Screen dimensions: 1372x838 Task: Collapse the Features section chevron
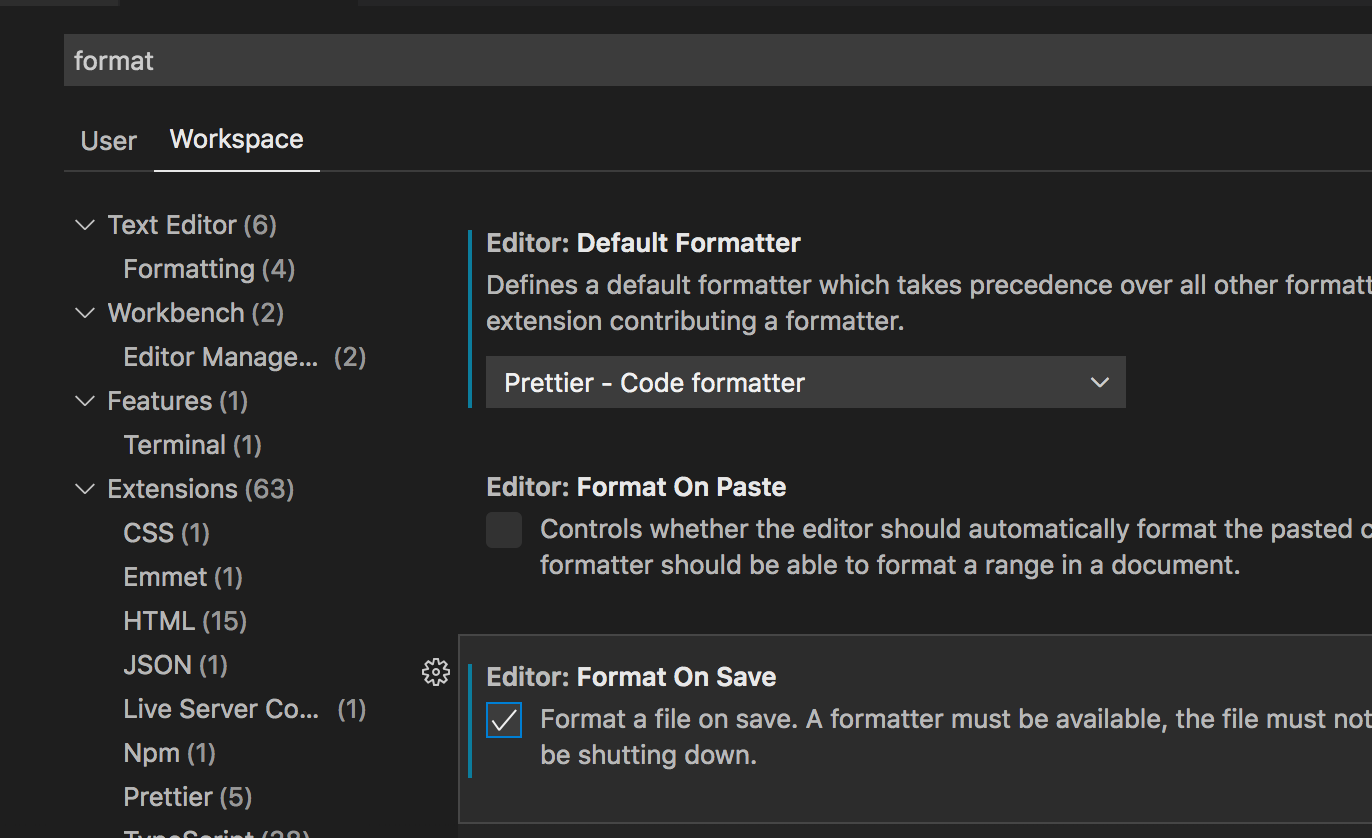point(85,401)
